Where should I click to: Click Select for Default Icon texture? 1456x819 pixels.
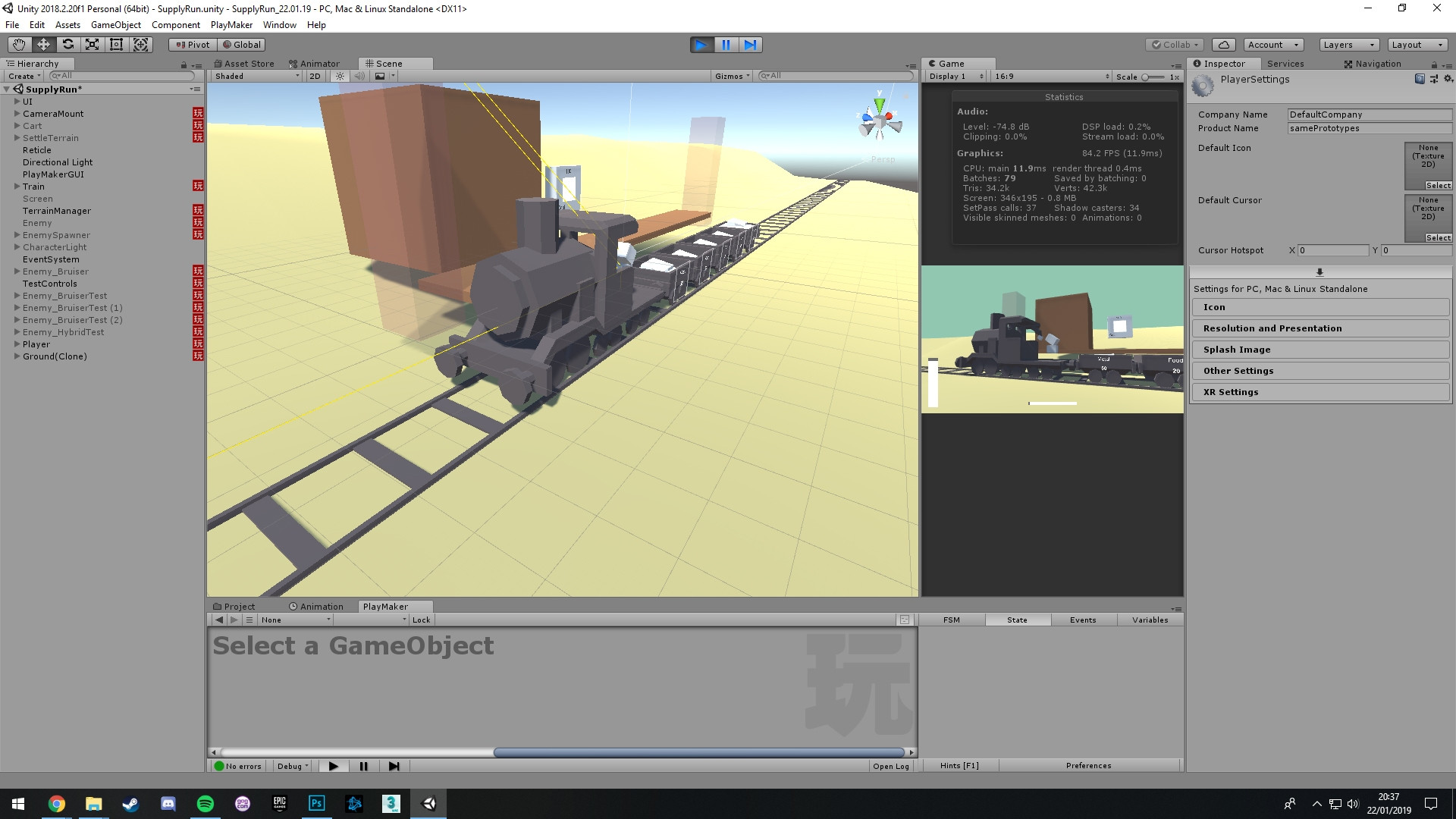tap(1438, 186)
